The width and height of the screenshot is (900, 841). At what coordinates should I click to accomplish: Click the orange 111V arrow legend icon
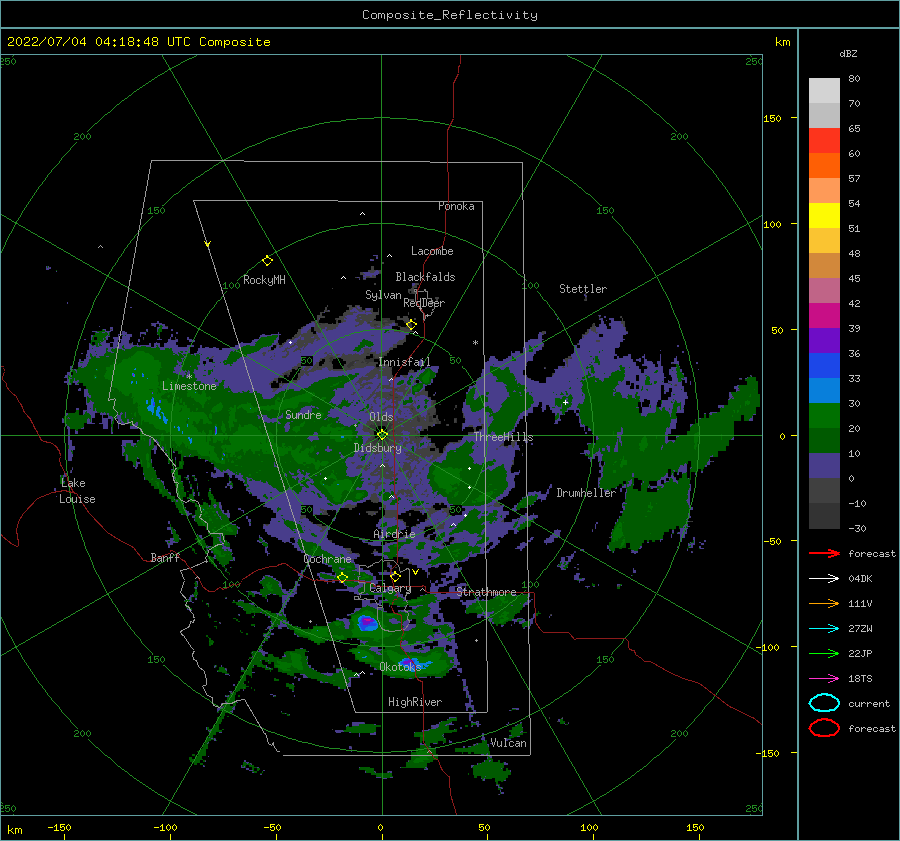coord(824,603)
